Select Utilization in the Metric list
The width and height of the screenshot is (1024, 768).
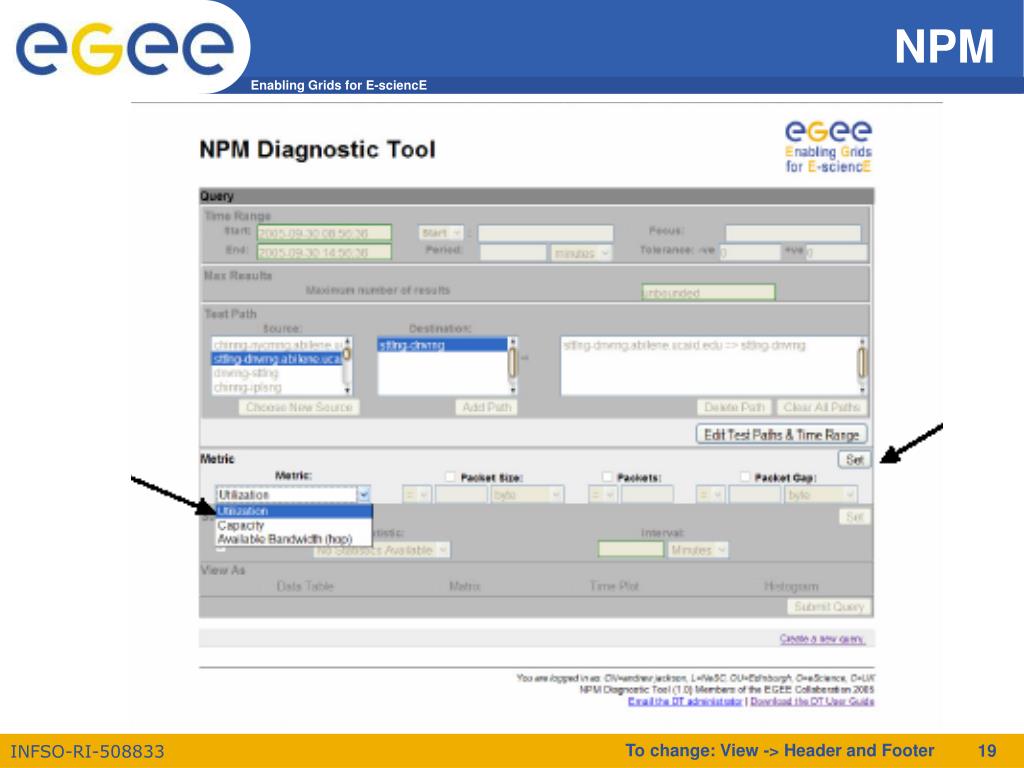[x=294, y=511]
